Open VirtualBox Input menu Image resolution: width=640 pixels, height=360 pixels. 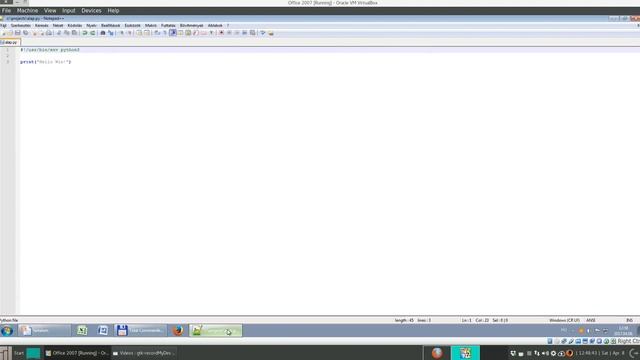69,11
